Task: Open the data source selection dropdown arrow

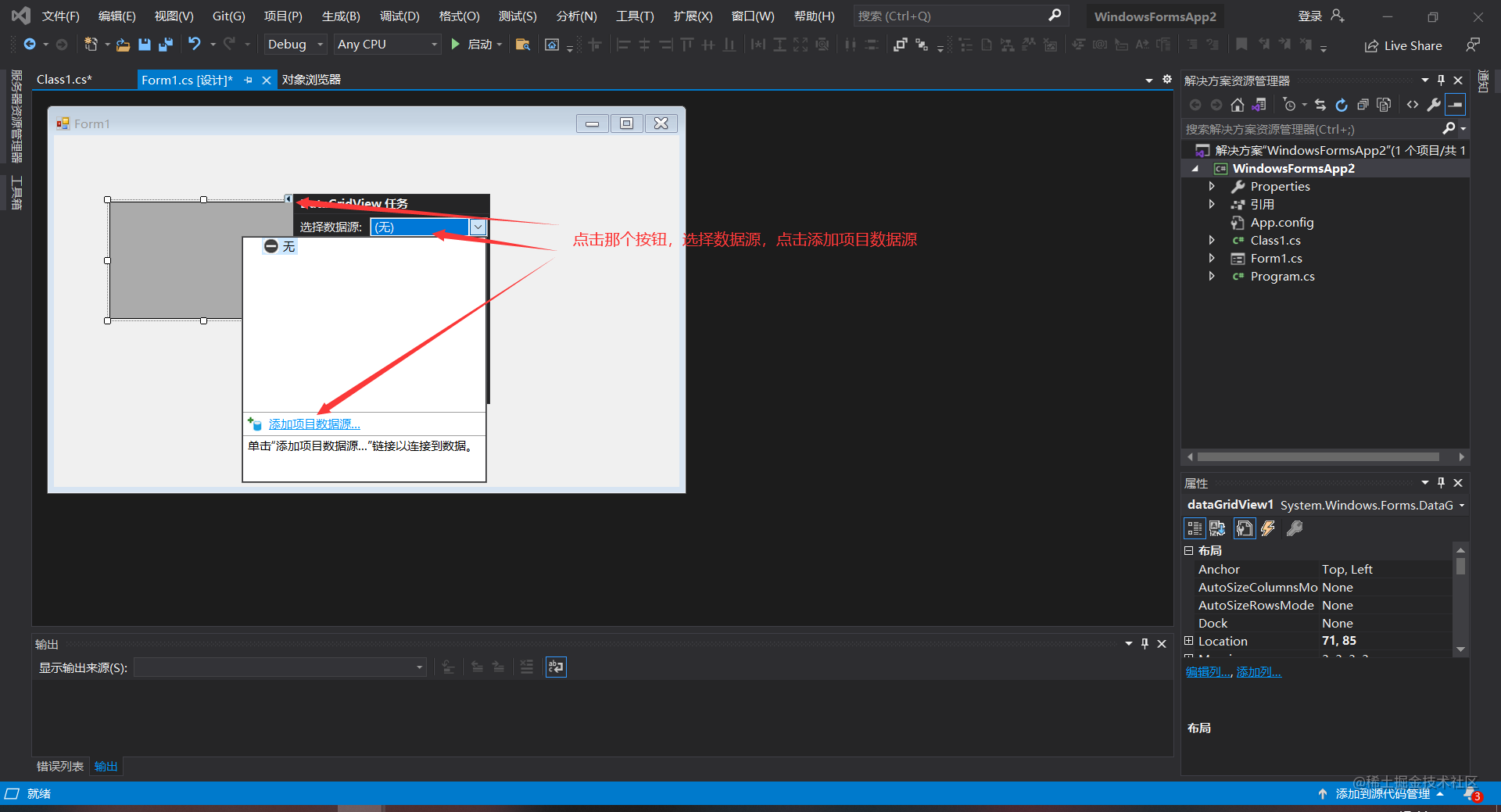Action: [x=478, y=227]
